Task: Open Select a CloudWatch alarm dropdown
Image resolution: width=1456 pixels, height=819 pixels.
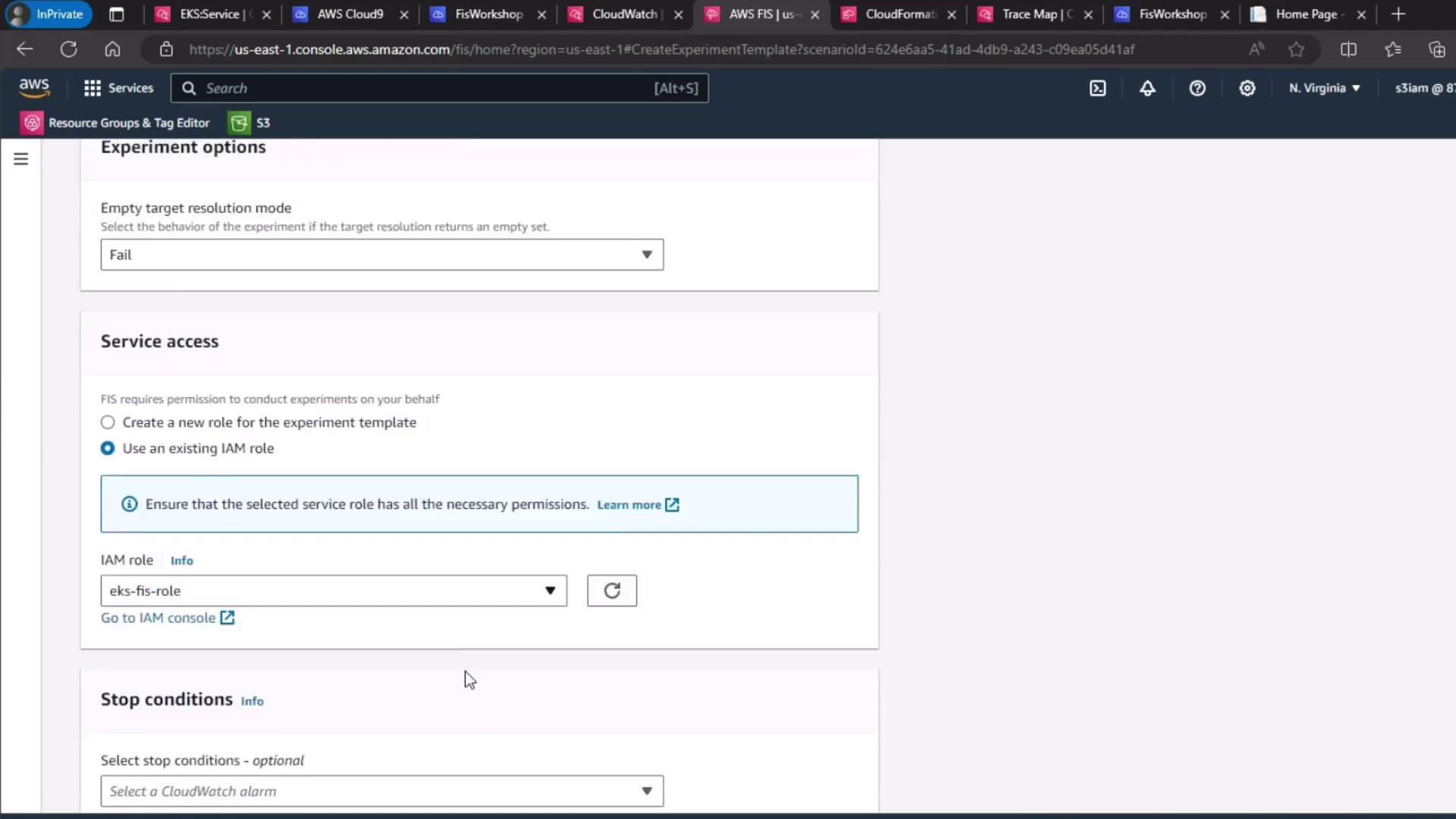Action: 381,791
